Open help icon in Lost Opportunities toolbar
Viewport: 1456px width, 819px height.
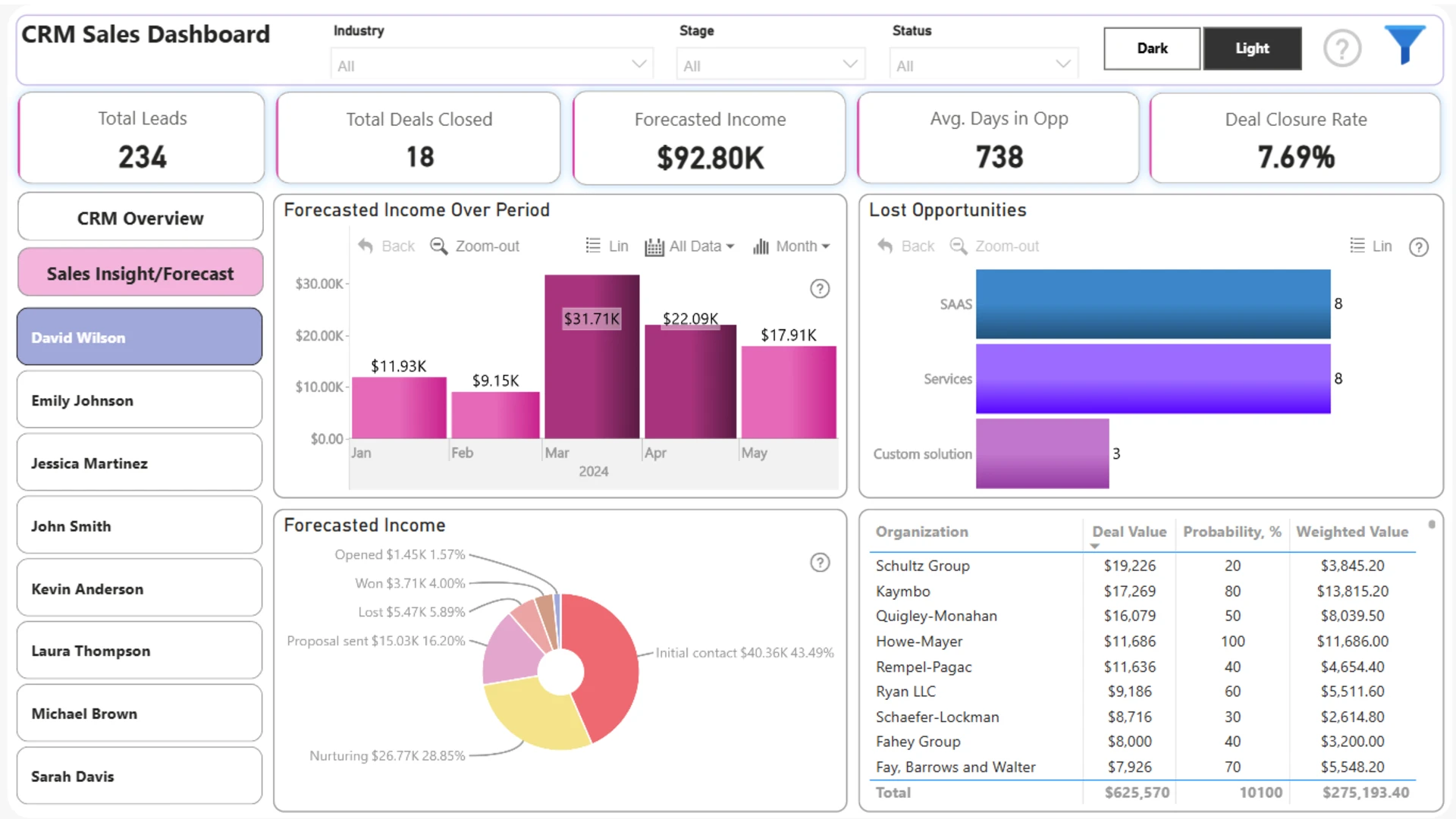tap(1419, 247)
